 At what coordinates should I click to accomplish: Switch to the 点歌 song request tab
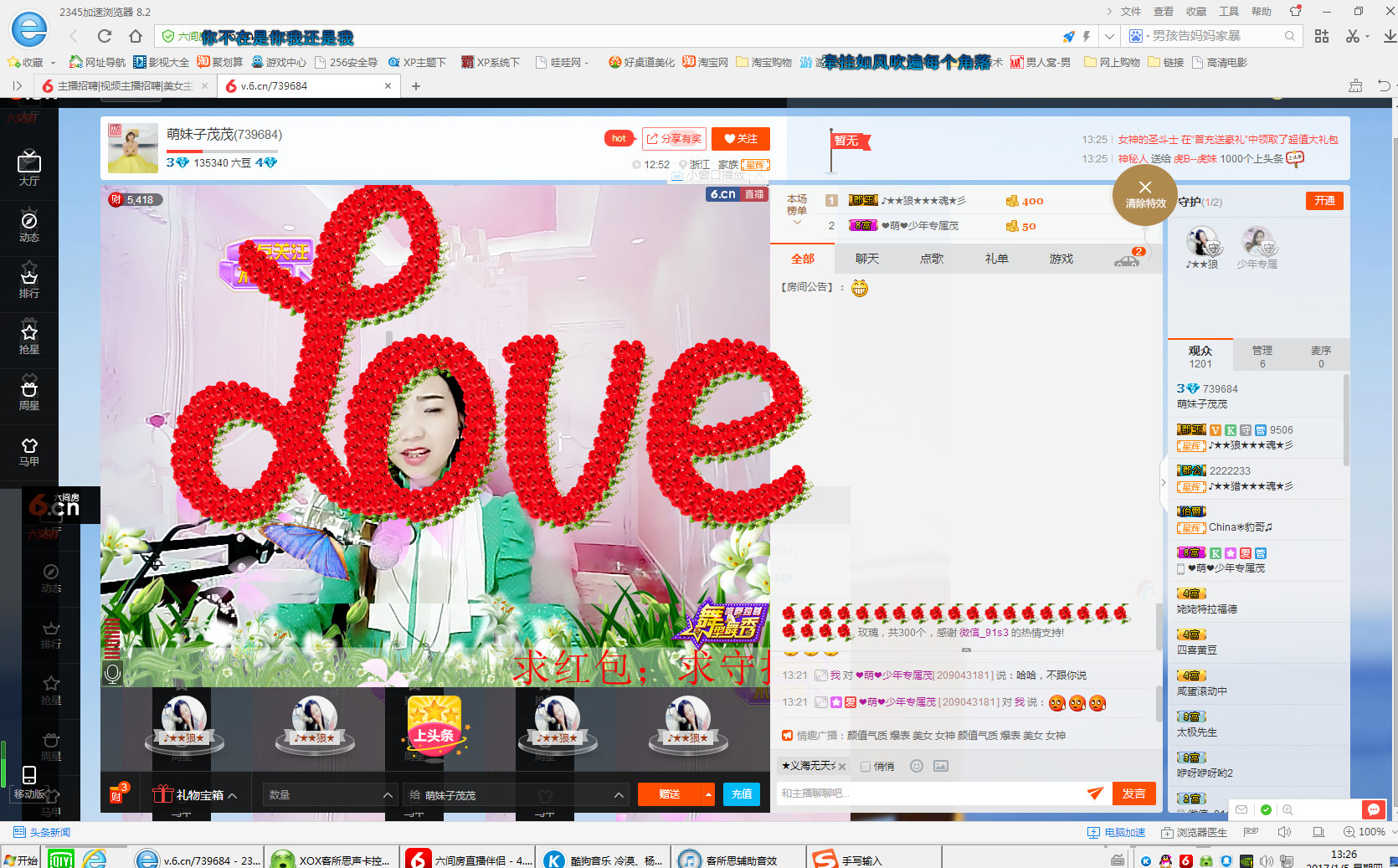(x=932, y=259)
